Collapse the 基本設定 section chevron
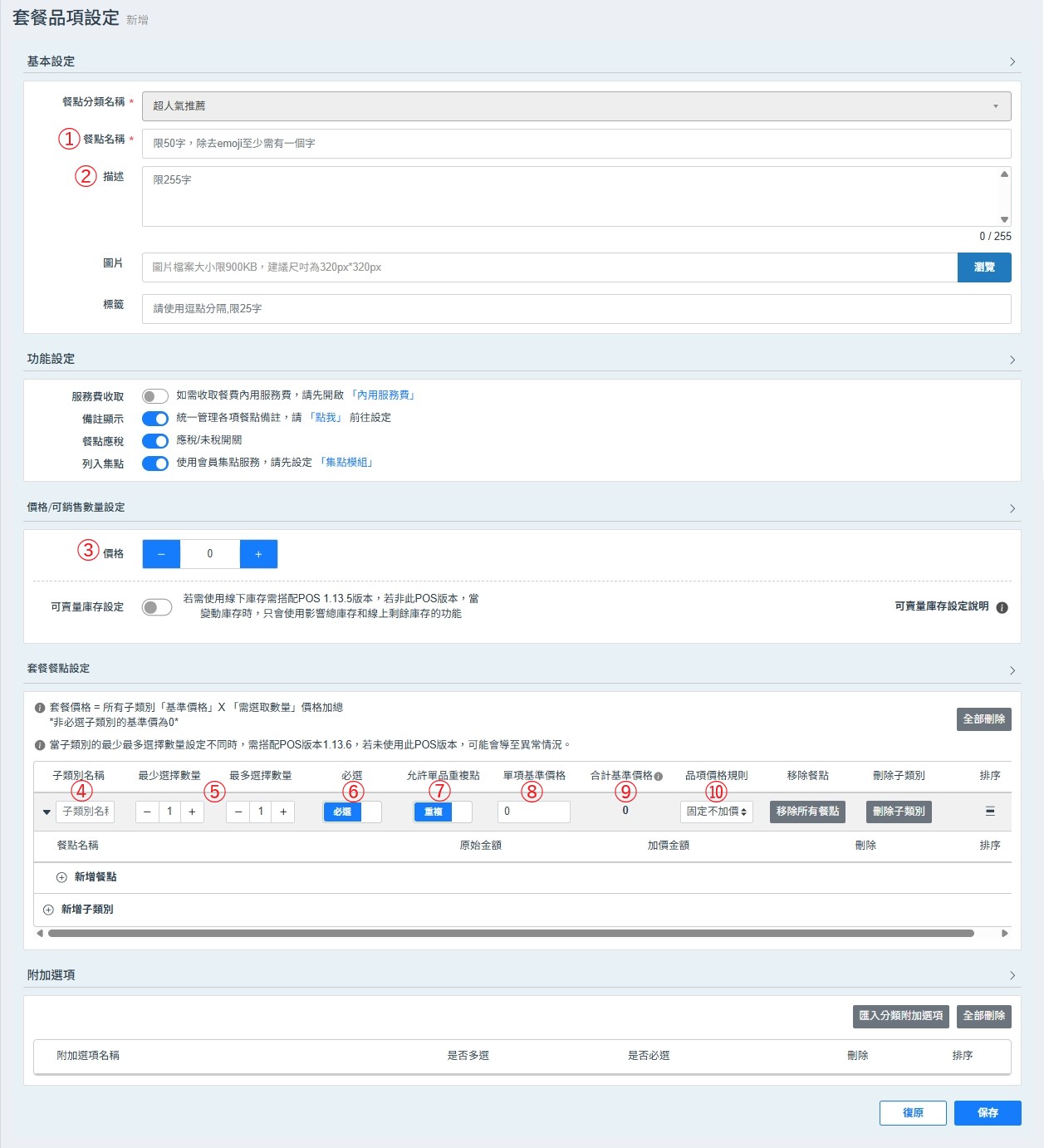 point(1012,61)
